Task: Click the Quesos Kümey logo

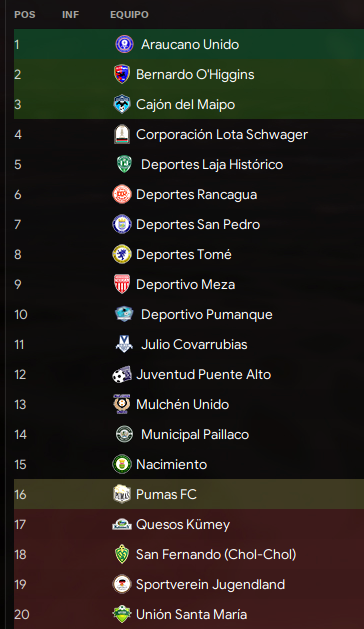Action: [122, 524]
